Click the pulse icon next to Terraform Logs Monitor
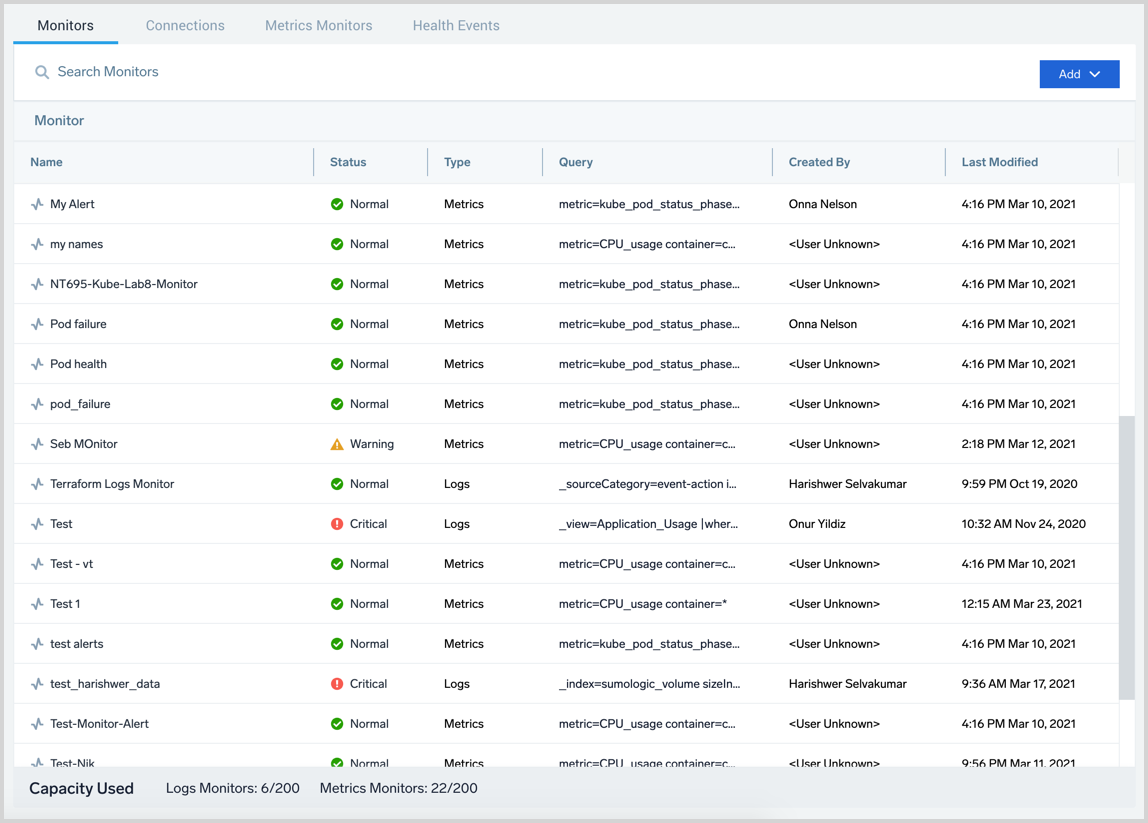Image resolution: width=1148 pixels, height=823 pixels. (x=37, y=484)
